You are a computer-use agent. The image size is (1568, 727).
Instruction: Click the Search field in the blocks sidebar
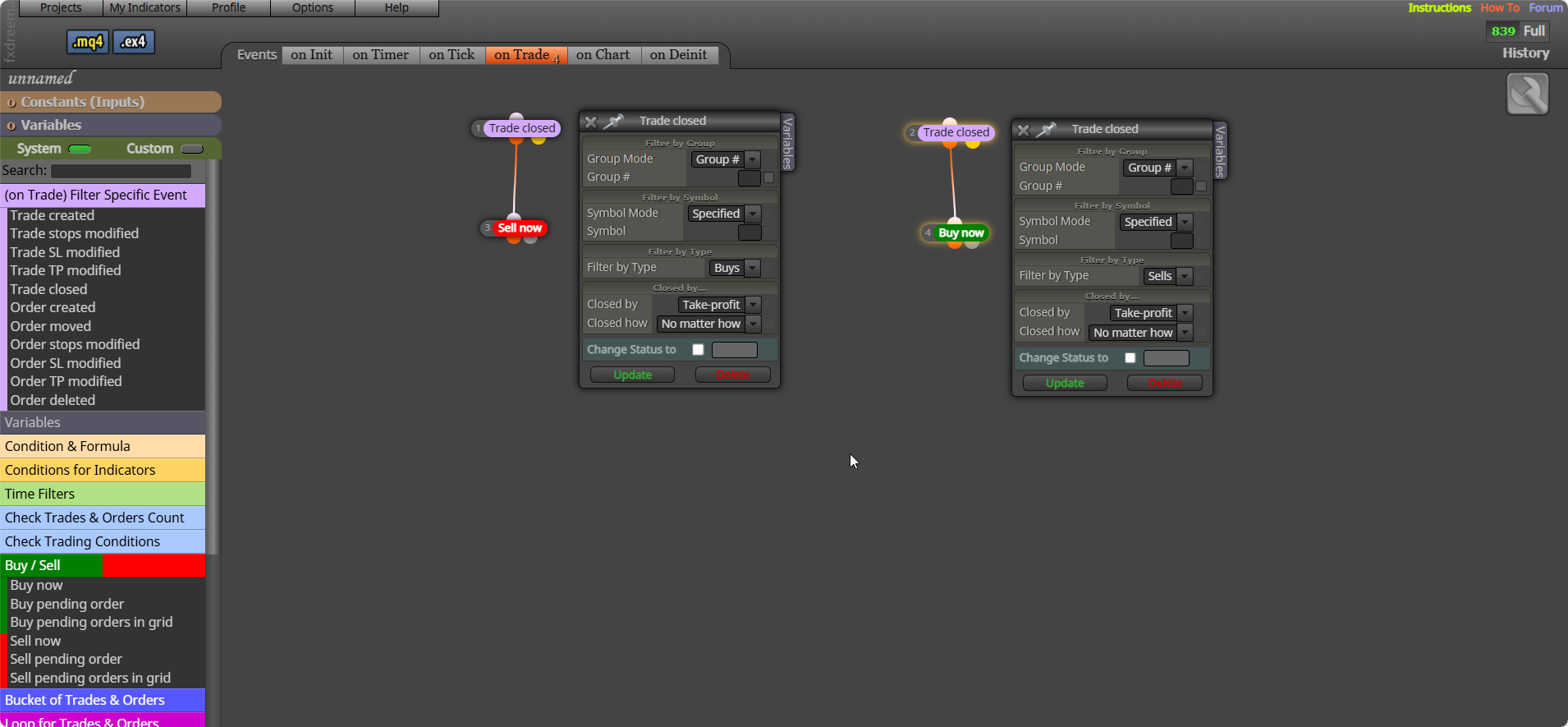click(x=121, y=171)
